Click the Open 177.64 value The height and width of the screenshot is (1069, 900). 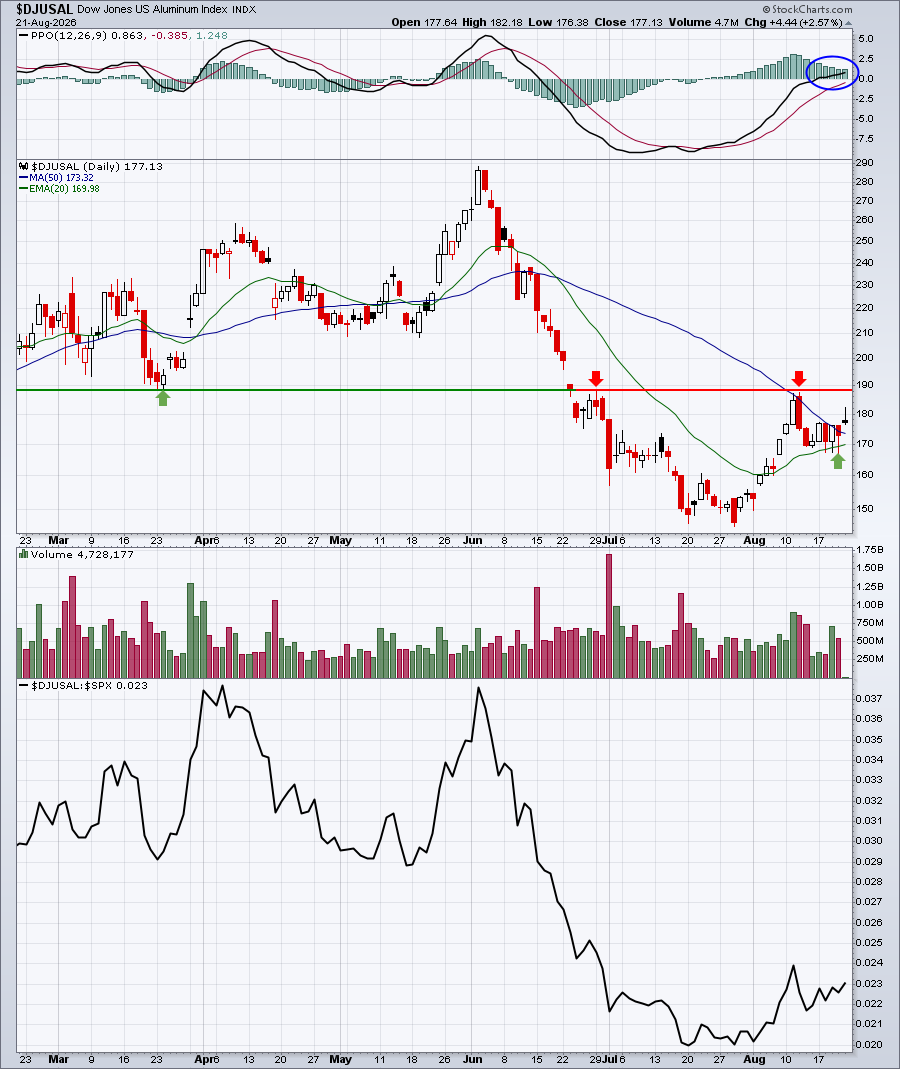(x=424, y=22)
